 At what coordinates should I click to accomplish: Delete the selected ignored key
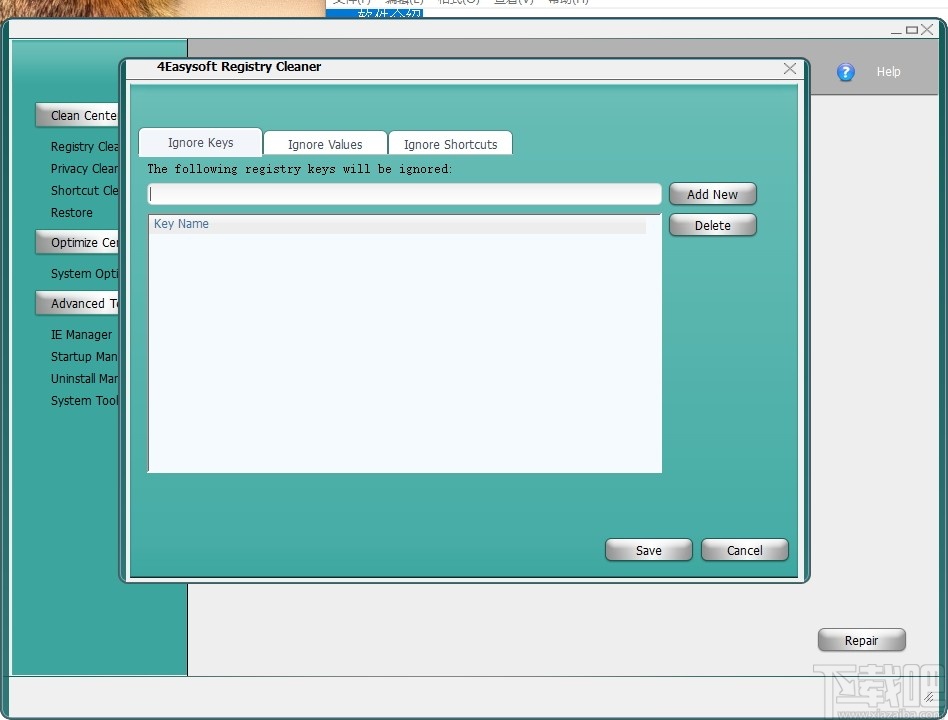[712, 225]
